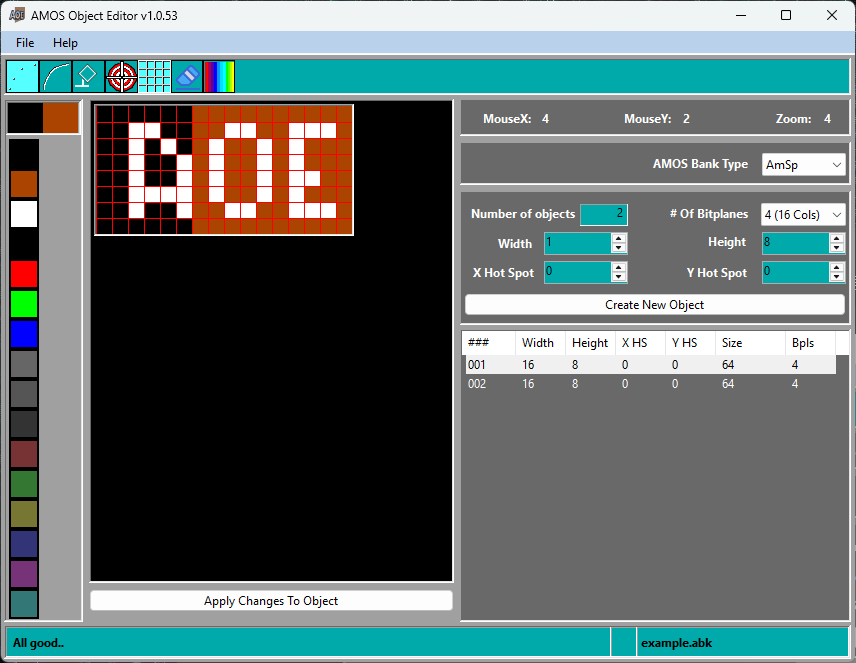Click the Size column header

click(750, 343)
